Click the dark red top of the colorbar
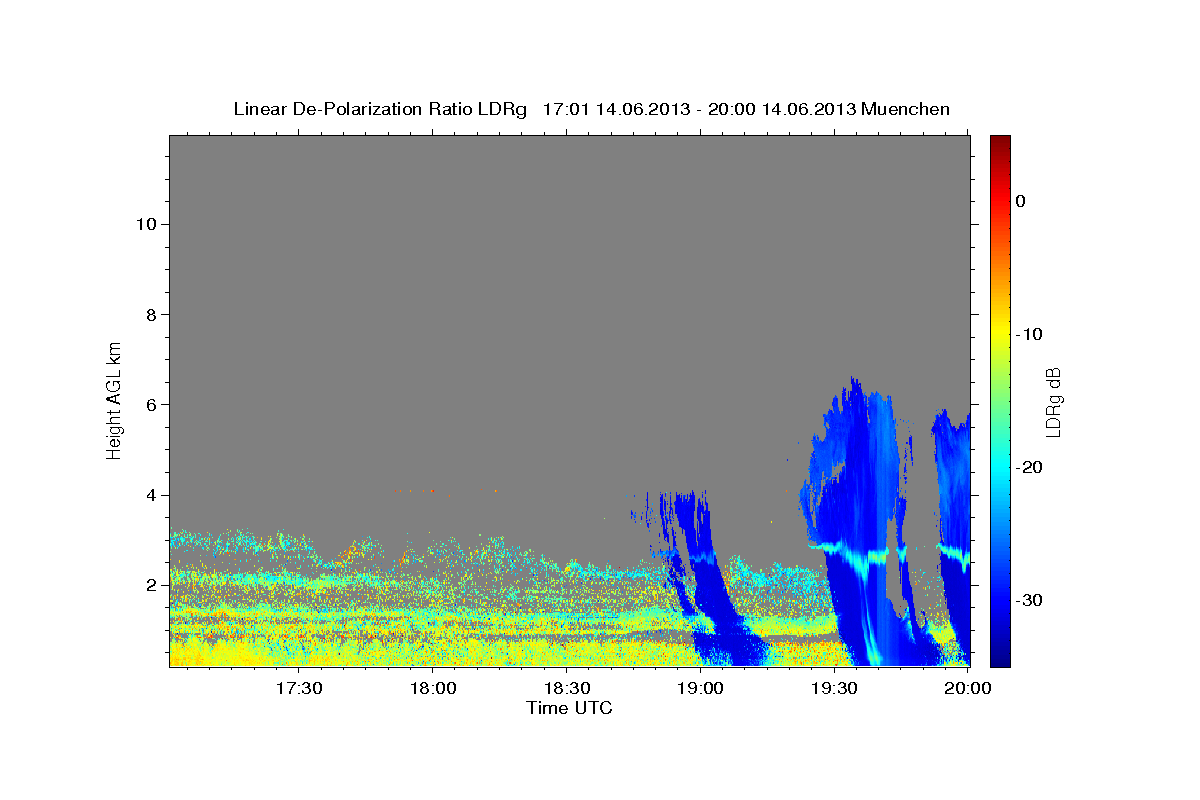 (x=1000, y=143)
